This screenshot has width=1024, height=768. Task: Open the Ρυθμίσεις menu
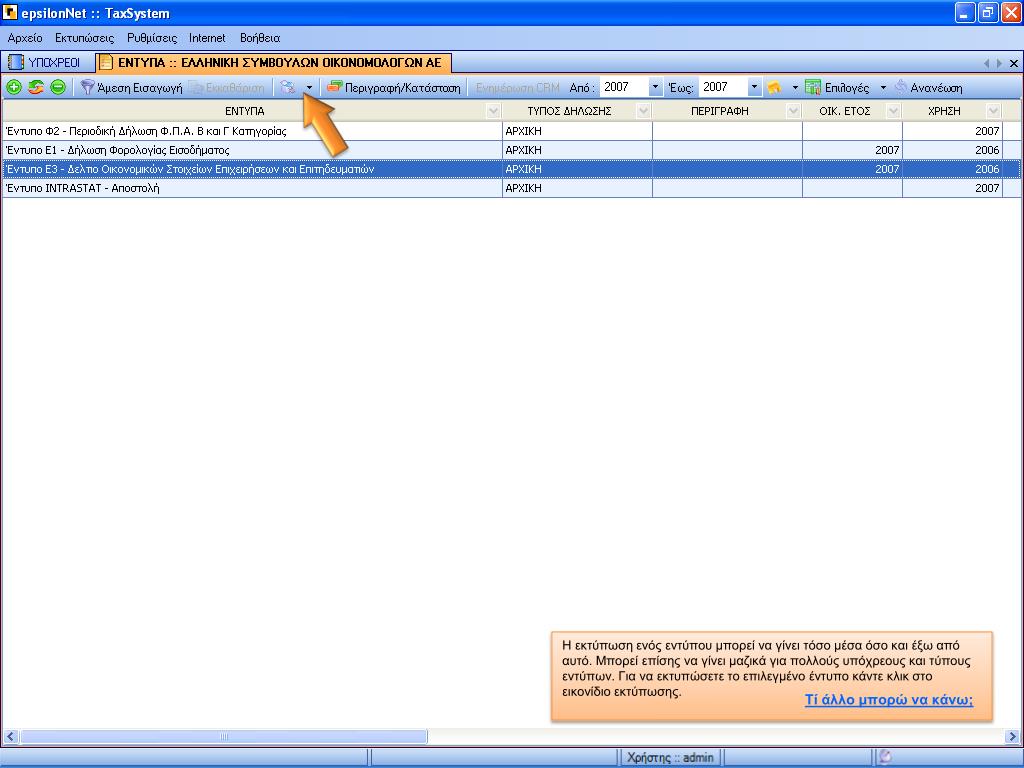(152, 37)
